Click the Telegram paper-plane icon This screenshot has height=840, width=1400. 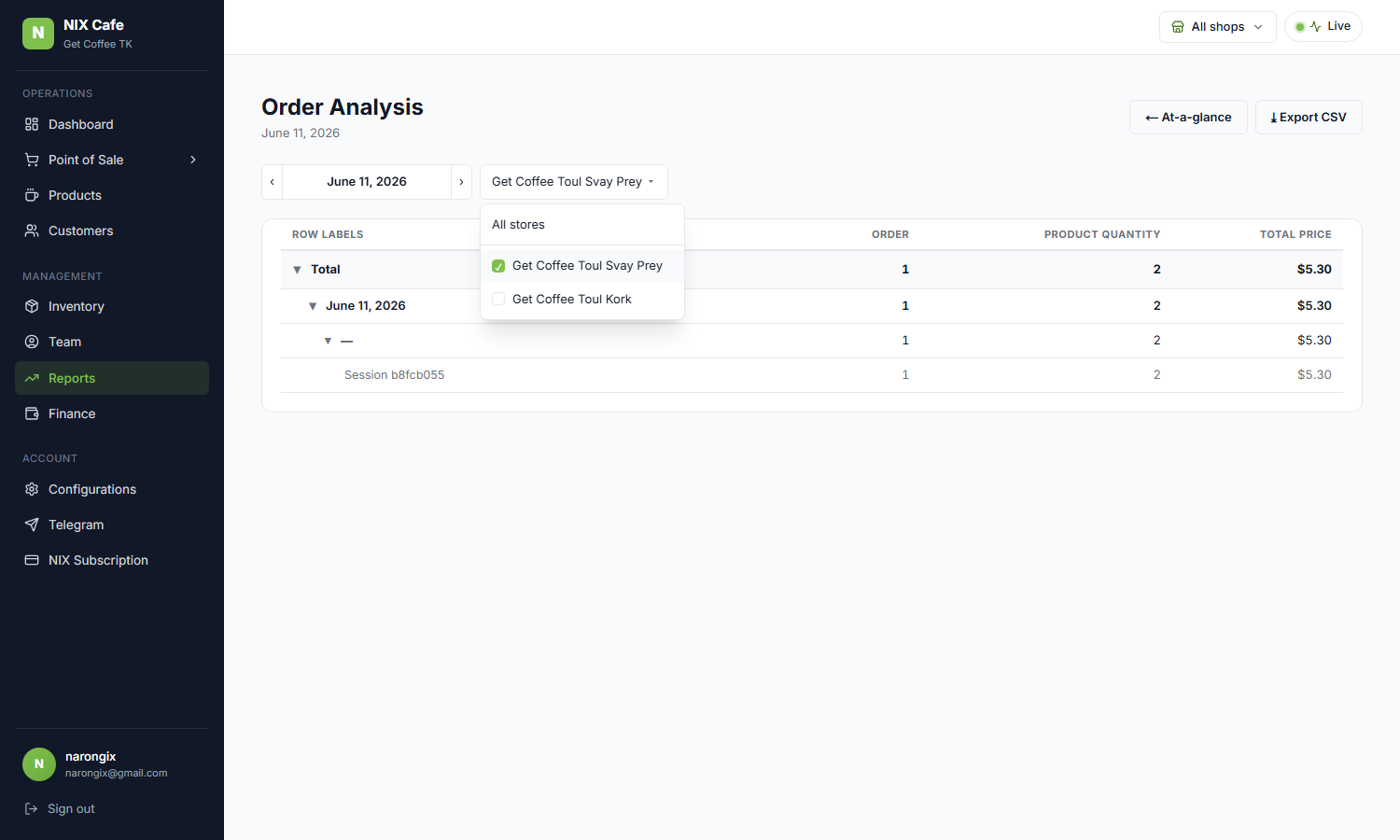(x=32, y=525)
